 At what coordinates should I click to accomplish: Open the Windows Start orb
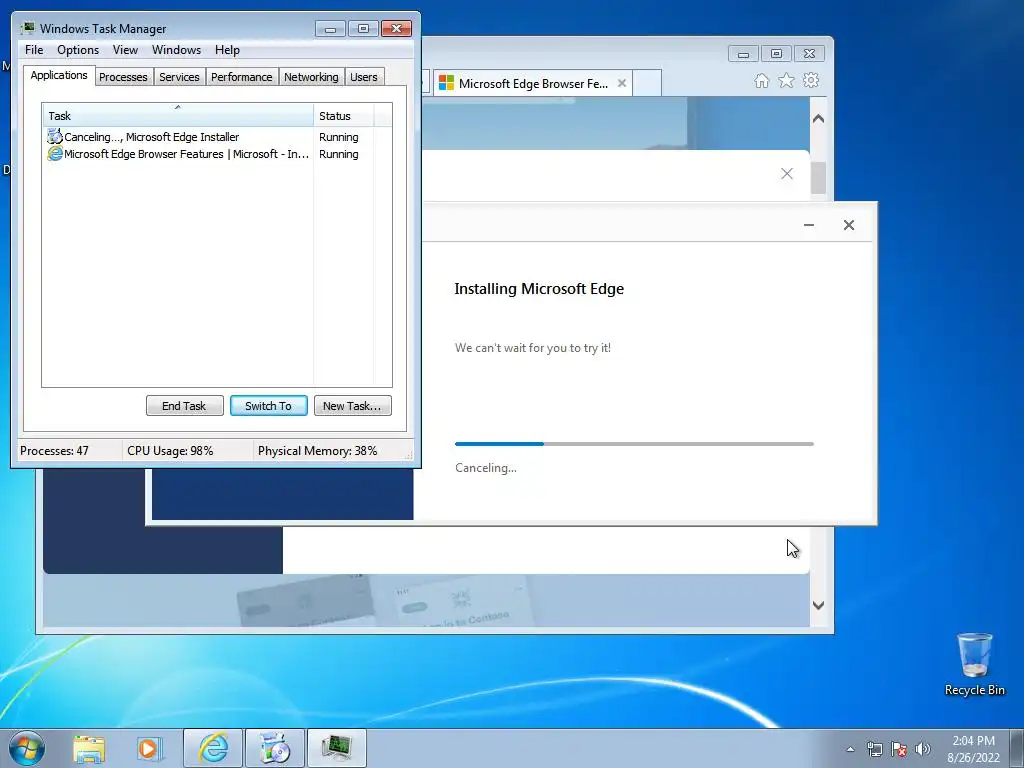(27, 748)
